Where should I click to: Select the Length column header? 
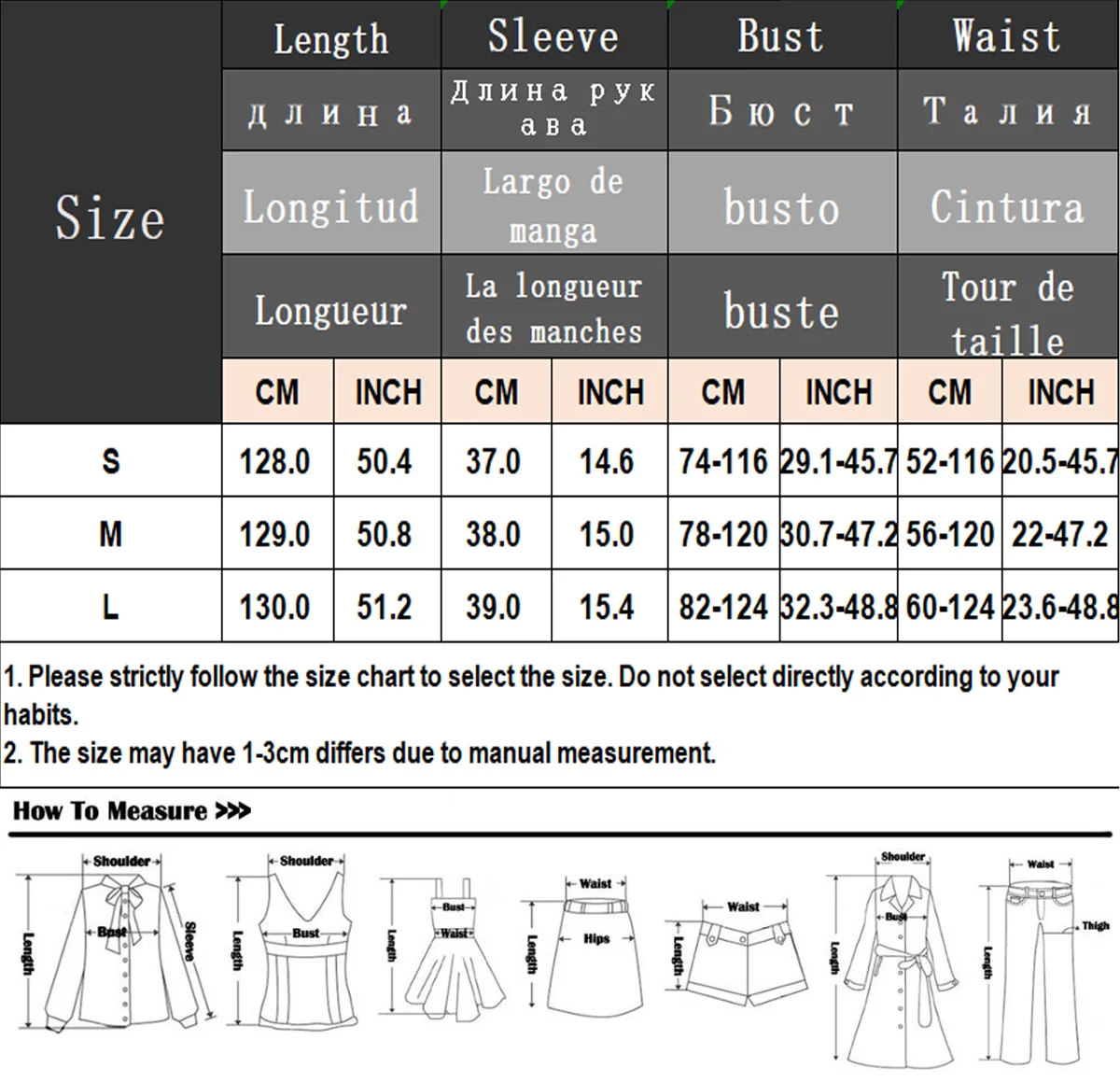point(331,35)
